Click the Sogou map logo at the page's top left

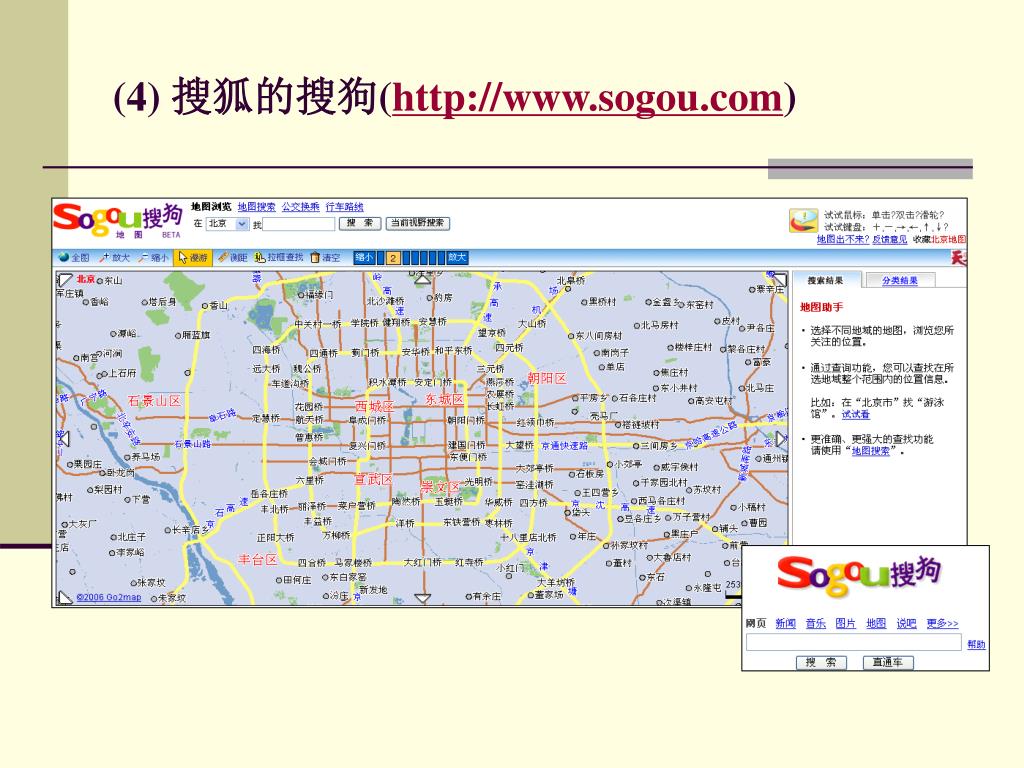tap(118, 219)
